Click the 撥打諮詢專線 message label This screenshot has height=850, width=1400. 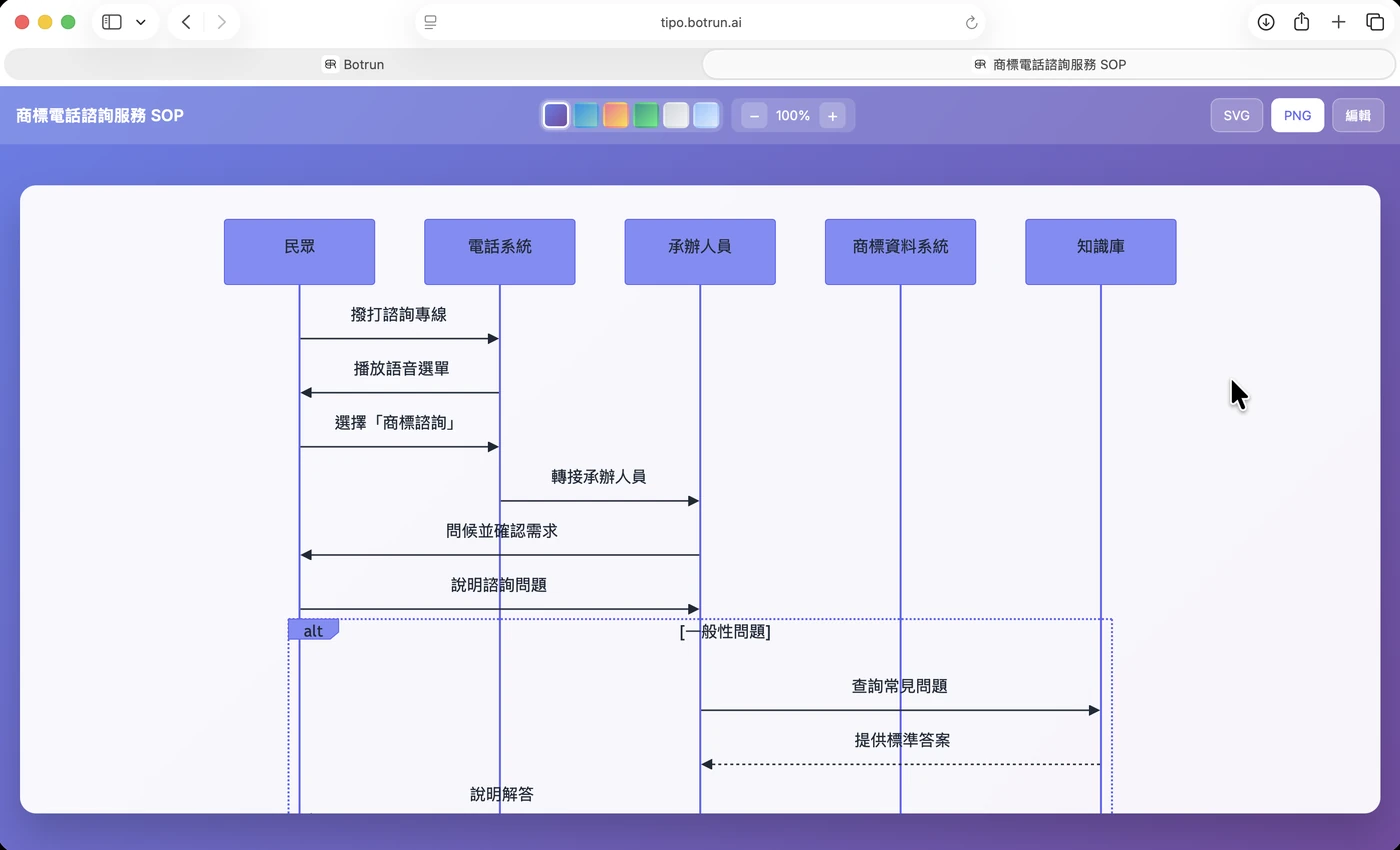click(399, 314)
